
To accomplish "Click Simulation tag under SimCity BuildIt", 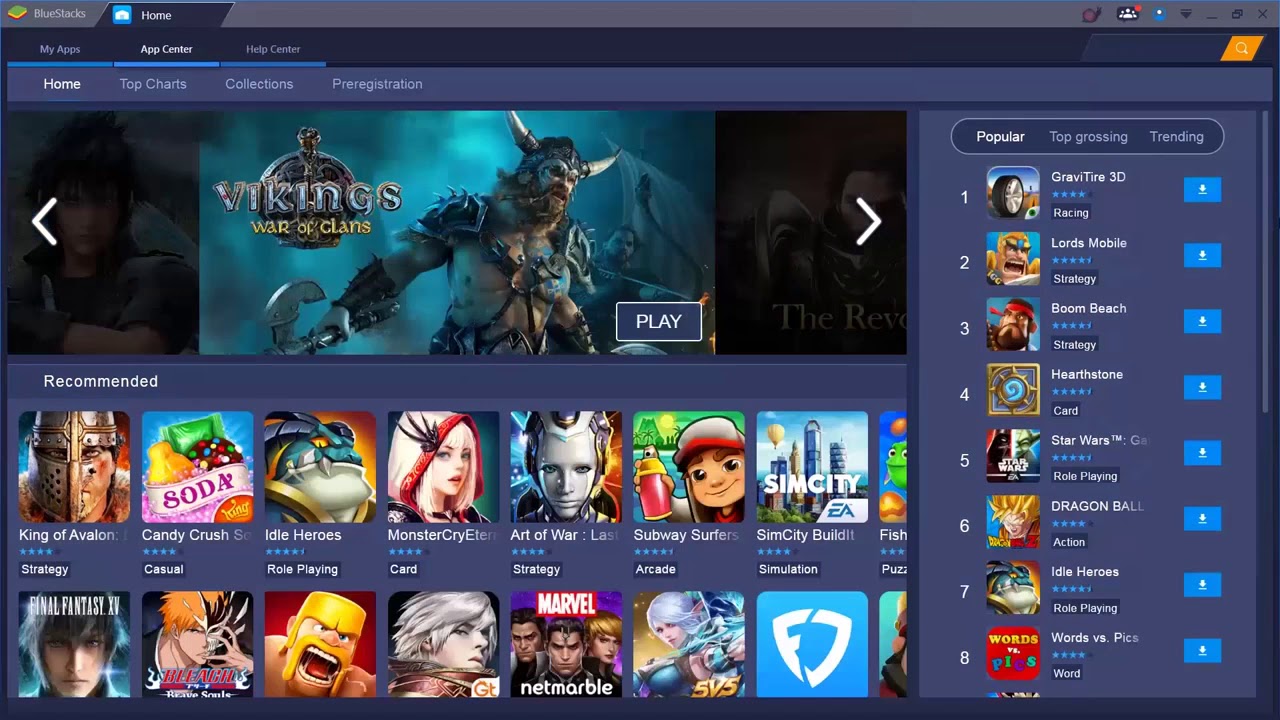I will pyautogui.click(x=788, y=569).
